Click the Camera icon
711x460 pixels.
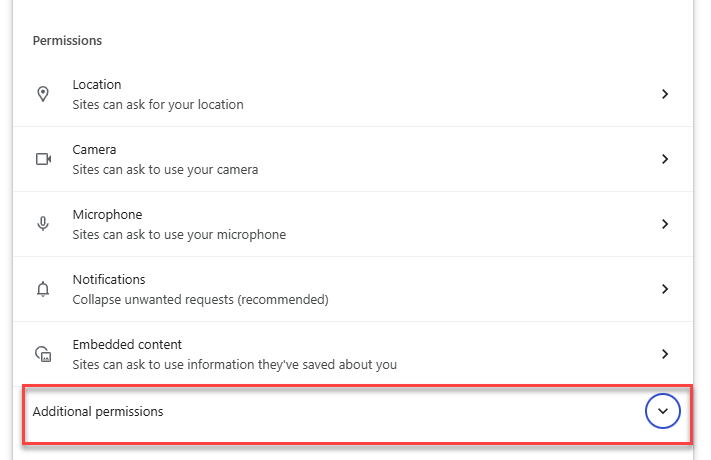click(43, 159)
